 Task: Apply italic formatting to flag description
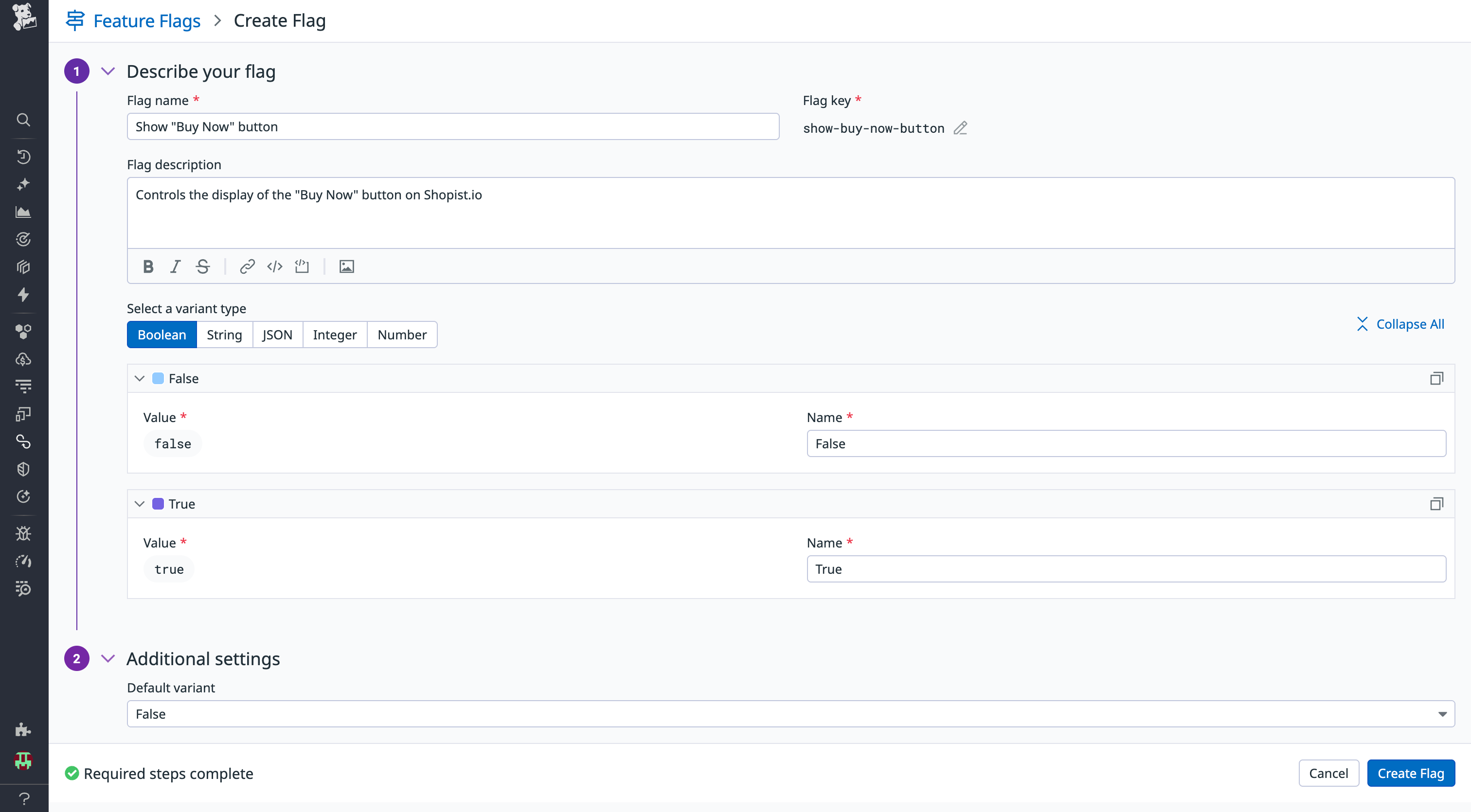pyautogui.click(x=175, y=266)
